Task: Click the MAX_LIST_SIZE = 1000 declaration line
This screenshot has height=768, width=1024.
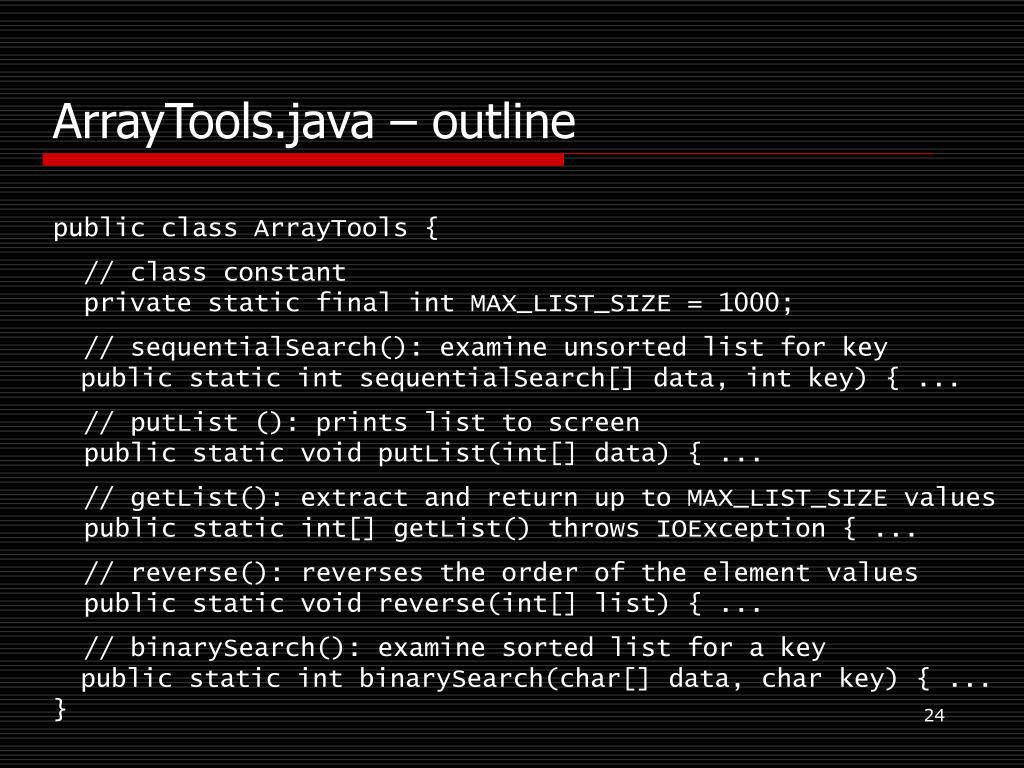Action: click(x=438, y=303)
